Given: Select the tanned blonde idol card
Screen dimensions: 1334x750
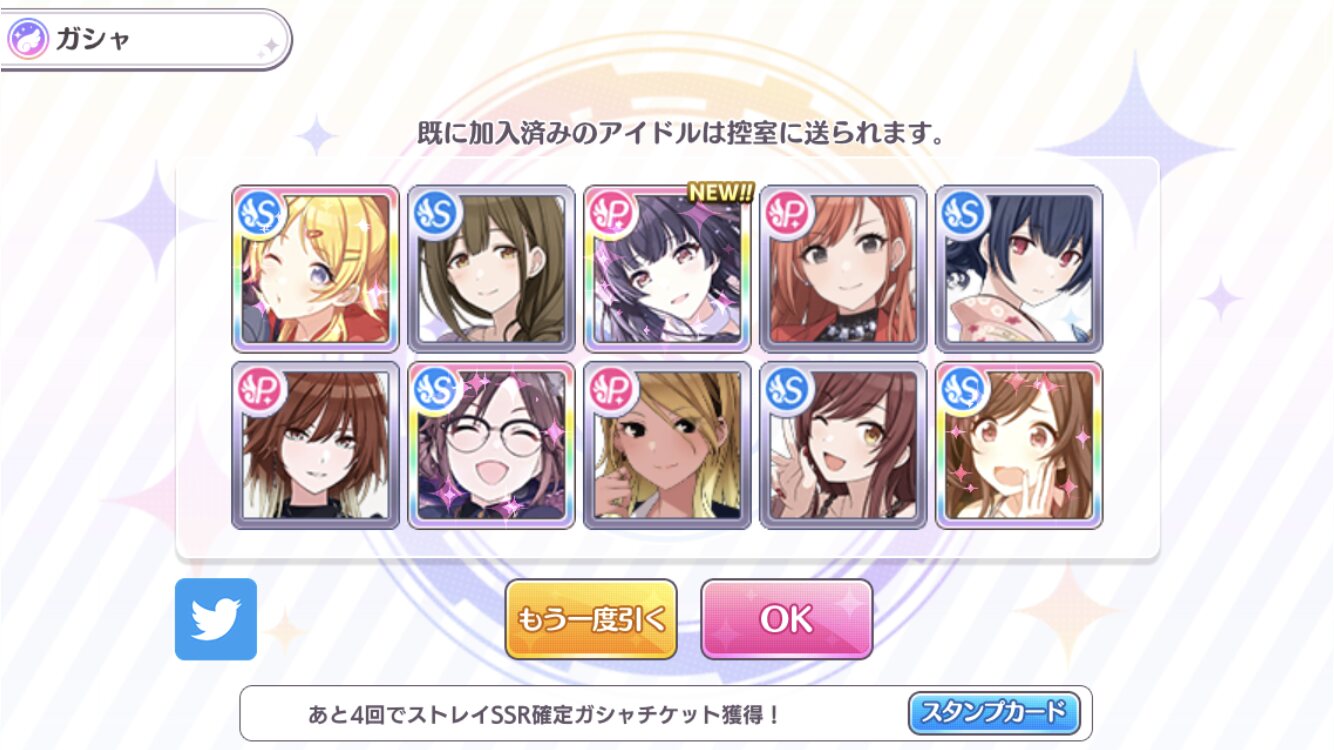Looking at the screenshot, I should (667, 445).
